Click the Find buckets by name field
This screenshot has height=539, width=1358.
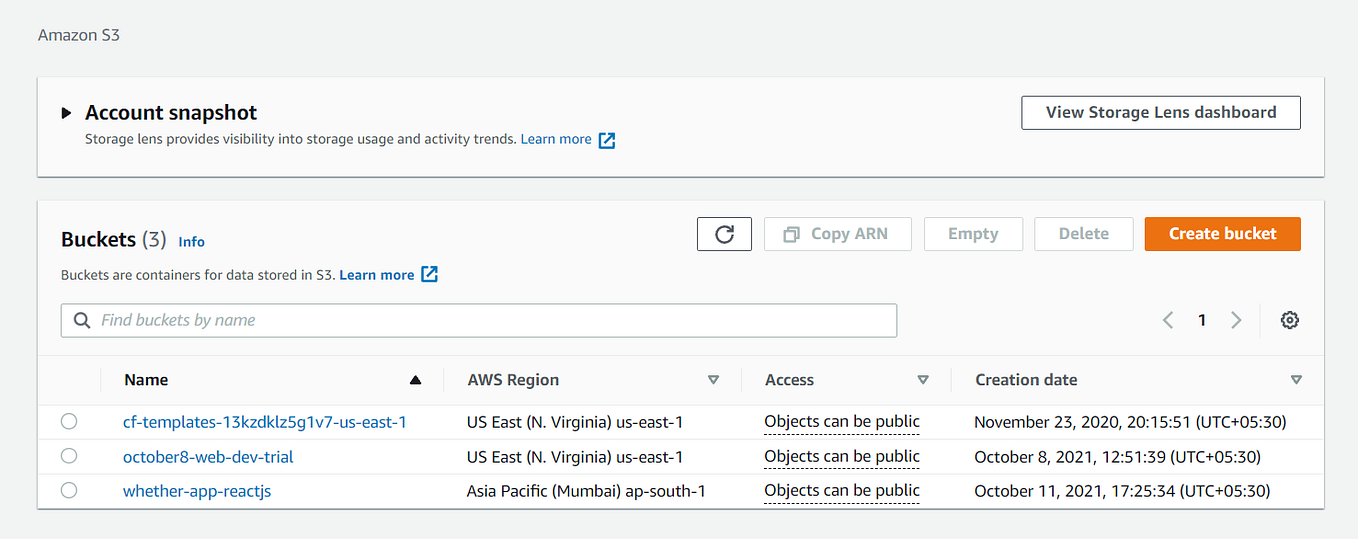pos(478,320)
